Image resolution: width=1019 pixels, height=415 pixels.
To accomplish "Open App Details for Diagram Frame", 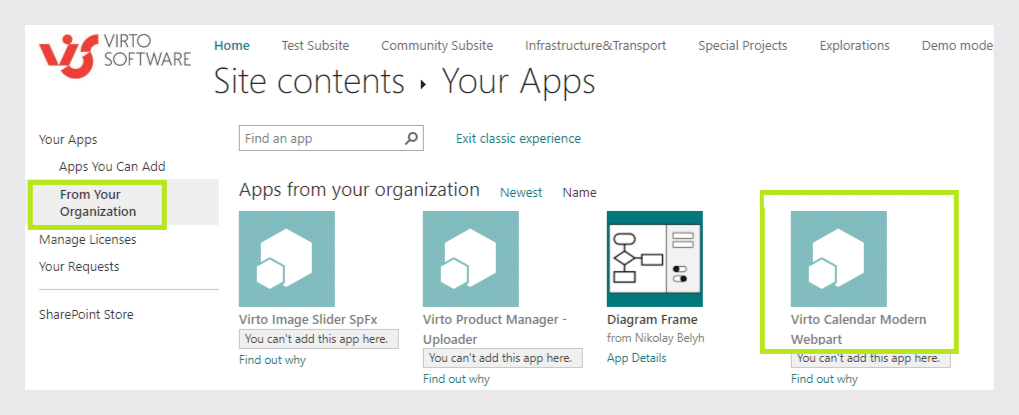I will point(636,358).
